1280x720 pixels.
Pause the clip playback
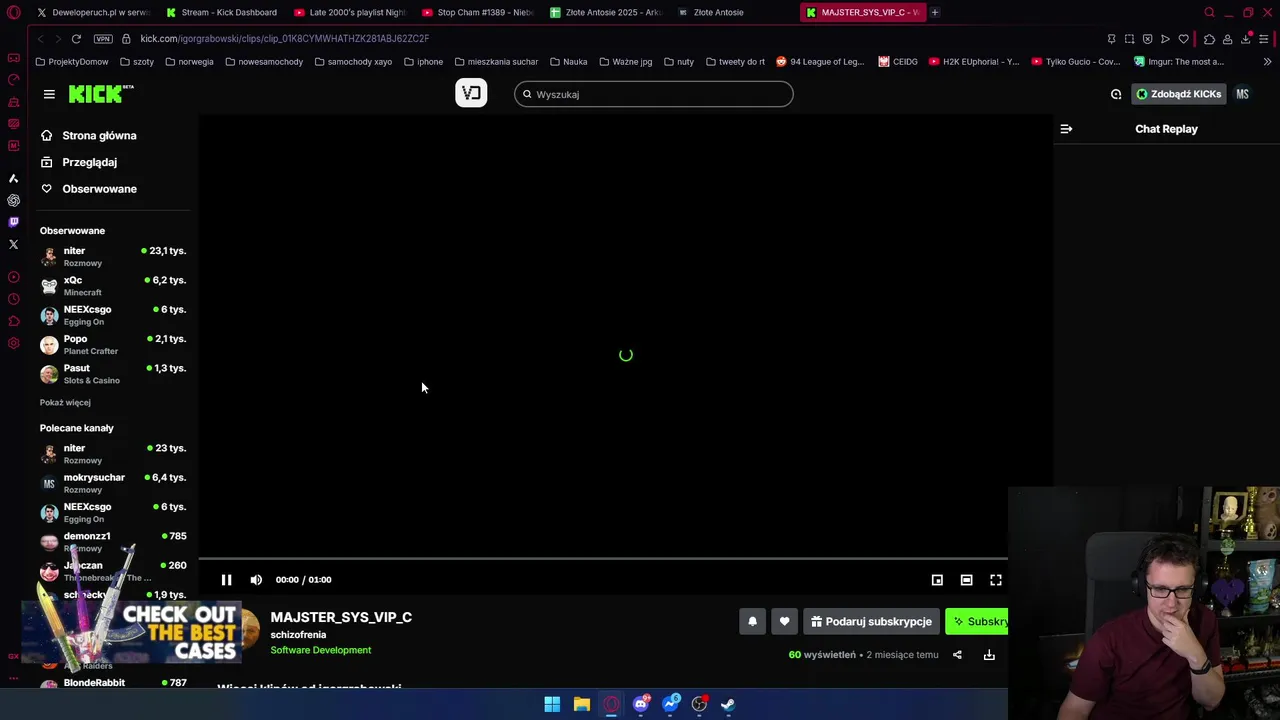click(226, 580)
